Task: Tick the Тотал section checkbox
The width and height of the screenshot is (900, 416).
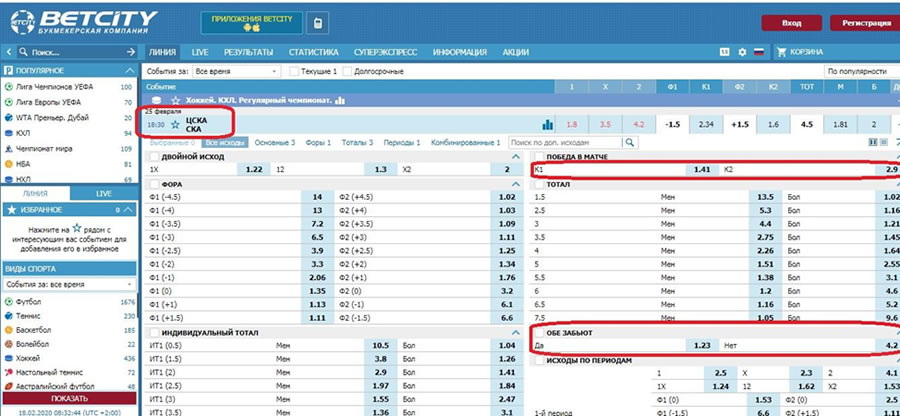Action: [x=538, y=184]
